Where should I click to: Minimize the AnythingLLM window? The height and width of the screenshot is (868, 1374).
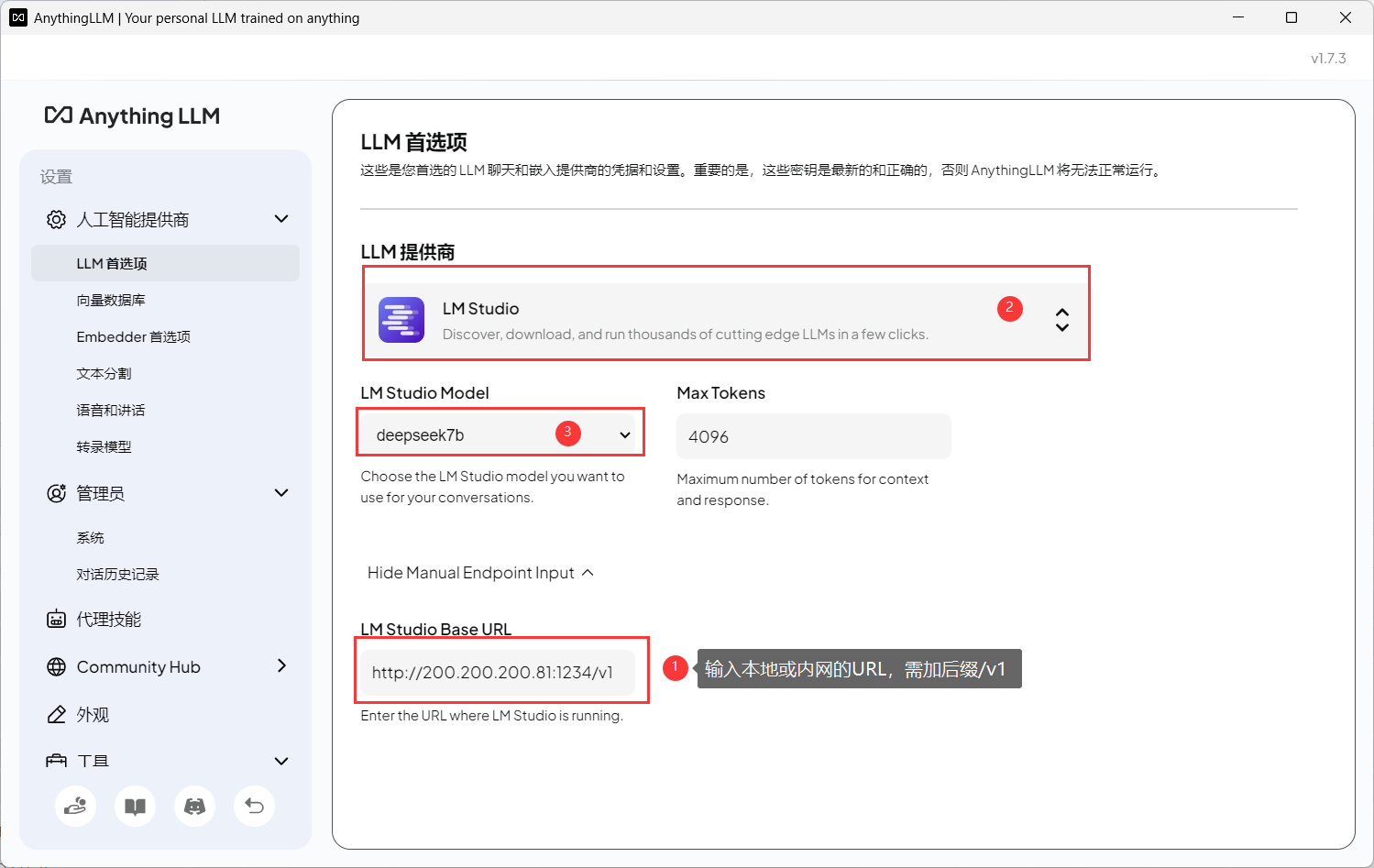point(1238,17)
